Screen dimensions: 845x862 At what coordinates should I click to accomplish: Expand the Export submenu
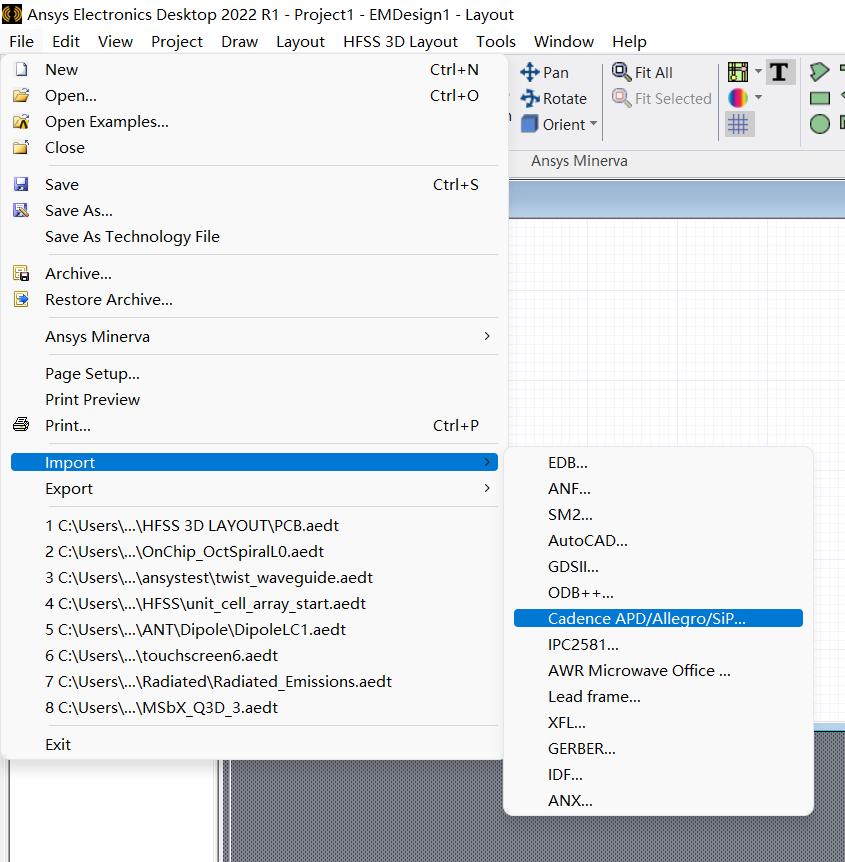[69, 488]
